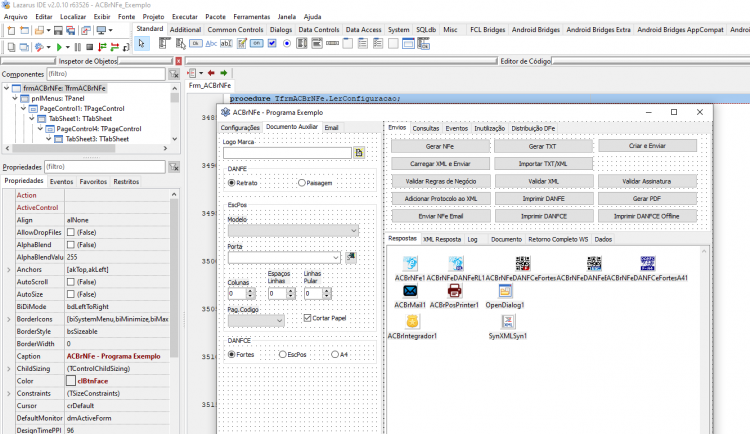Select the arrow selection tool in palette
This screenshot has height=434, width=750.
pos(141,44)
